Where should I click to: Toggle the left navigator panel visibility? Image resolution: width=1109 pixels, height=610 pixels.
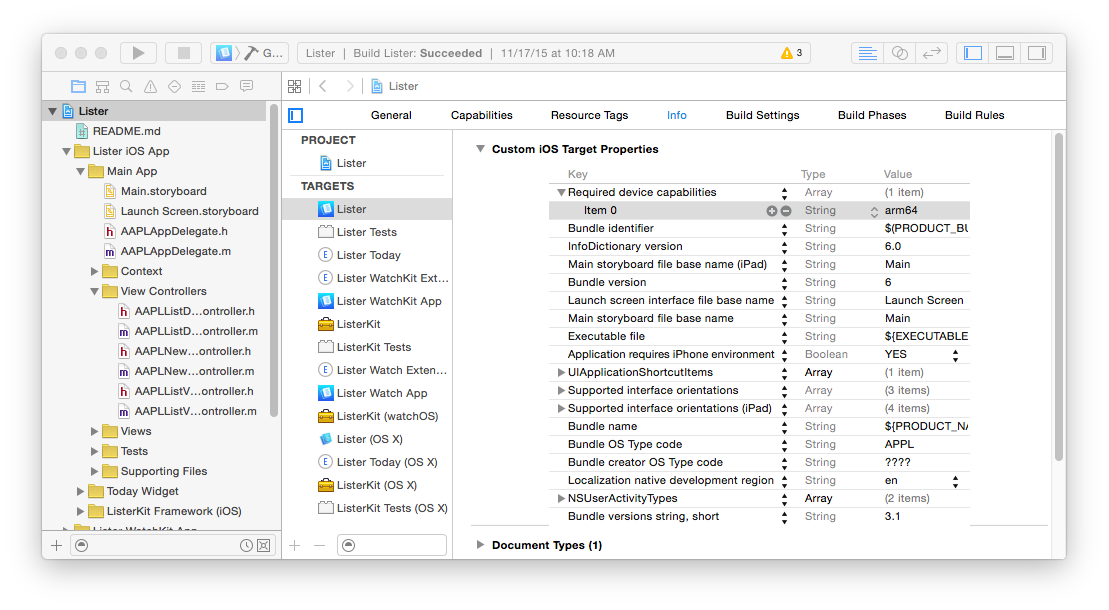coord(972,53)
